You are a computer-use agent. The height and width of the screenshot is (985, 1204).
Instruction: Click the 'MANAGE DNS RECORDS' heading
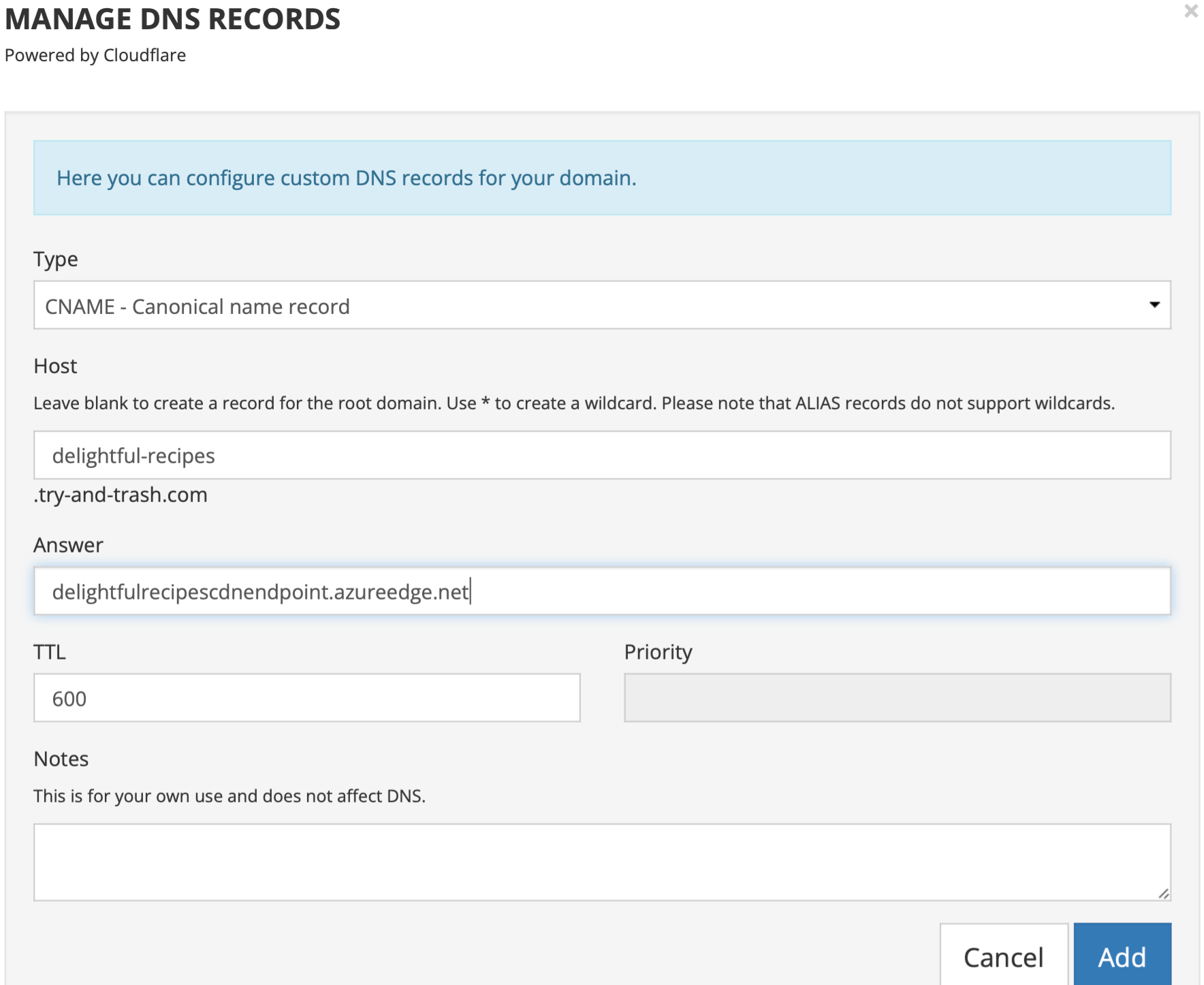click(172, 19)
